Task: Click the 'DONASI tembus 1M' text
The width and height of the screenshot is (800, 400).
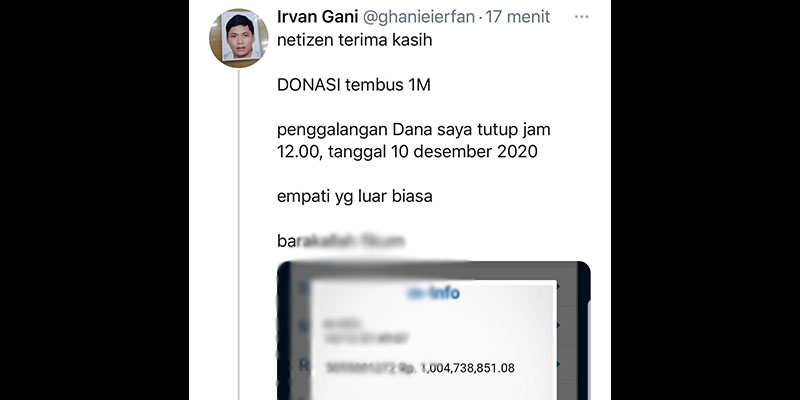Action: [354, 85]
